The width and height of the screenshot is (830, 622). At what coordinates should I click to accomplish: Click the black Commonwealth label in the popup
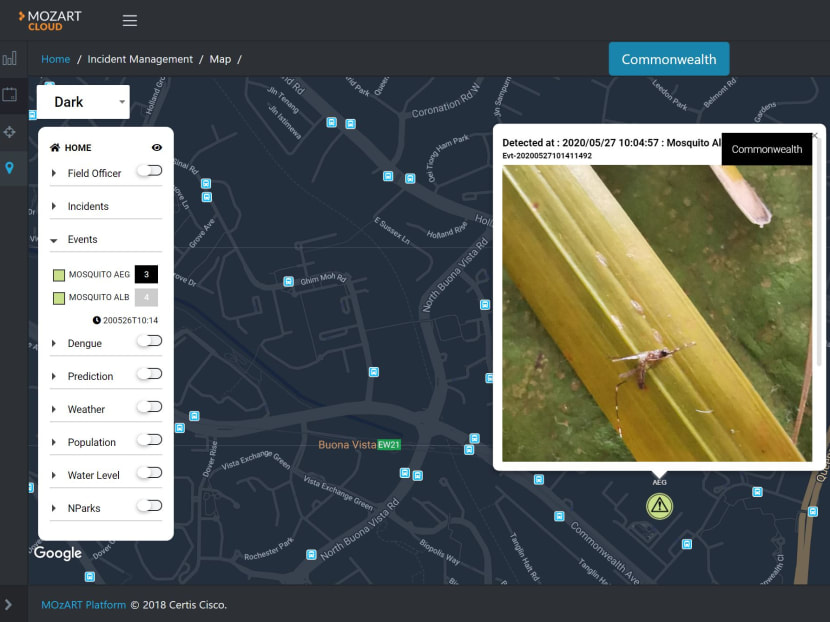click(766, 149)
